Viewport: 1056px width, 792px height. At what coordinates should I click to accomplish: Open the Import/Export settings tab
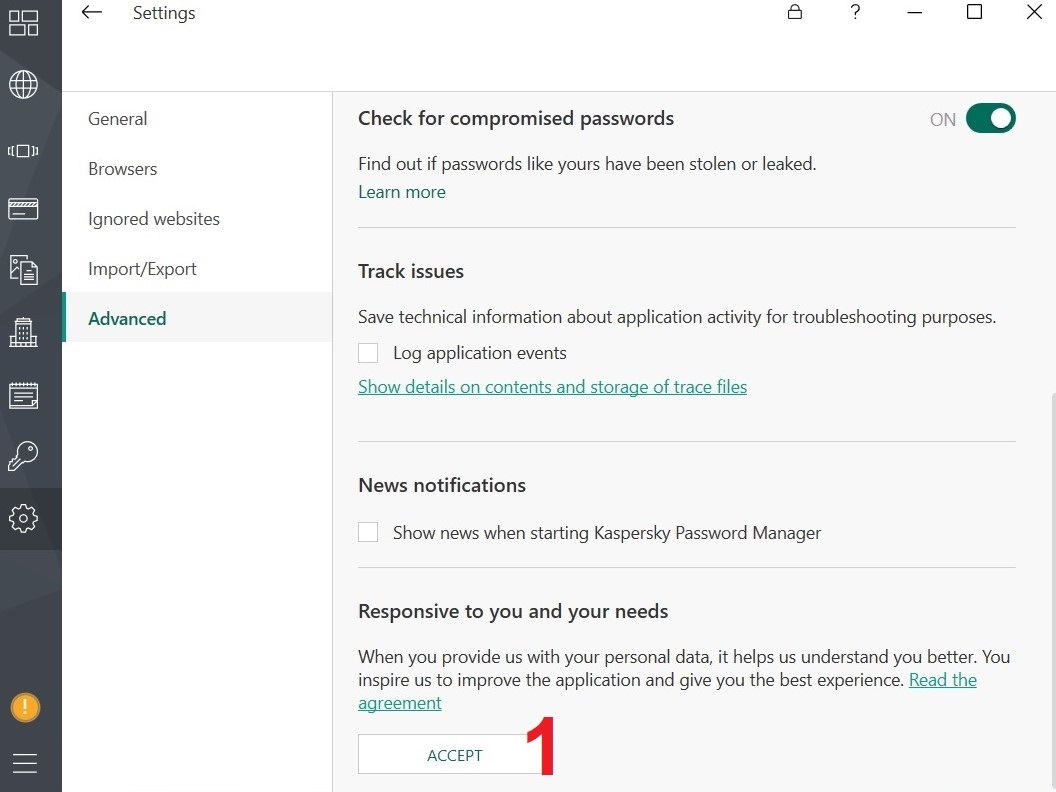pos(142,269)
